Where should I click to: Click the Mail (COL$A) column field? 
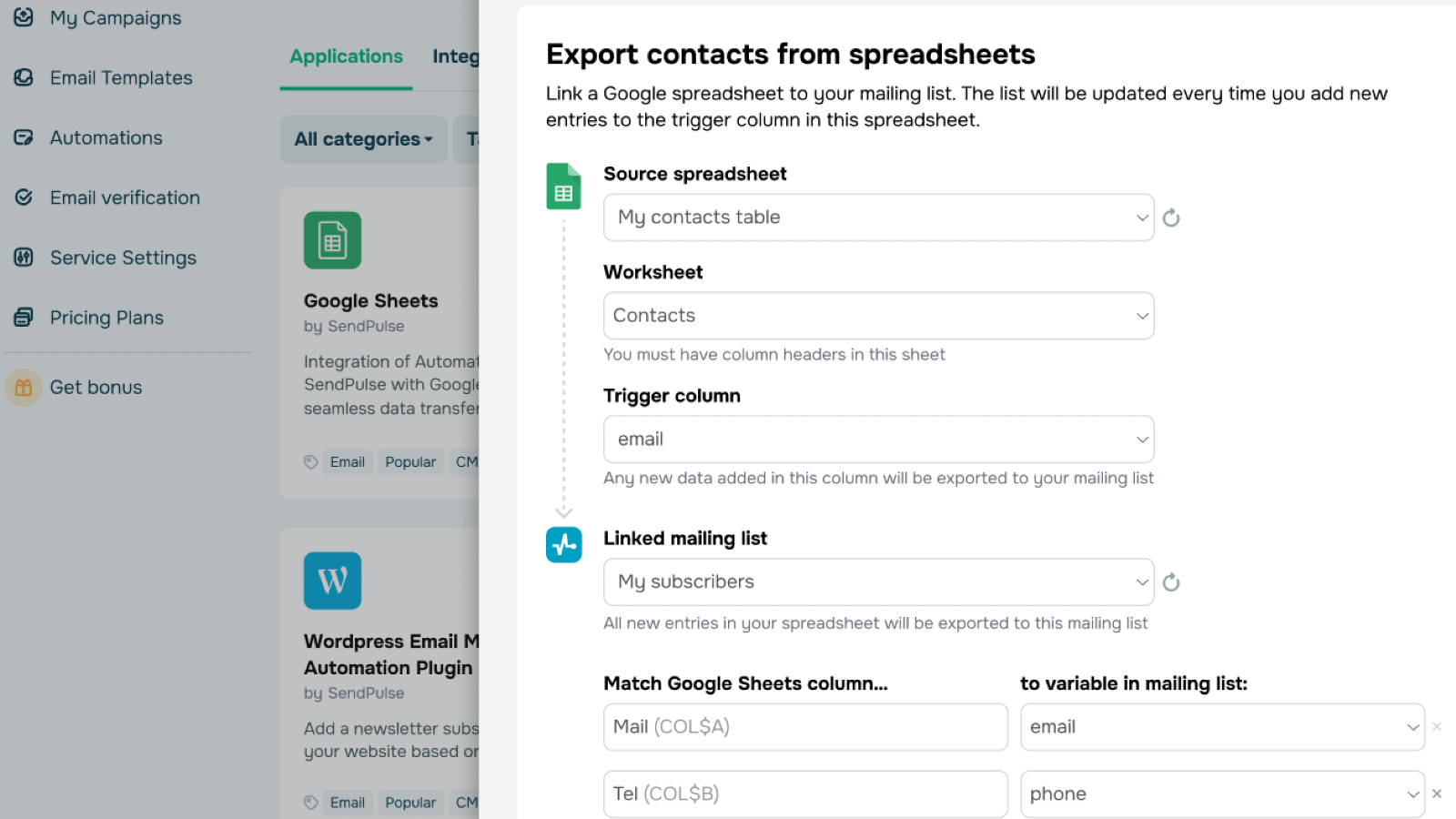click(805, 727)
